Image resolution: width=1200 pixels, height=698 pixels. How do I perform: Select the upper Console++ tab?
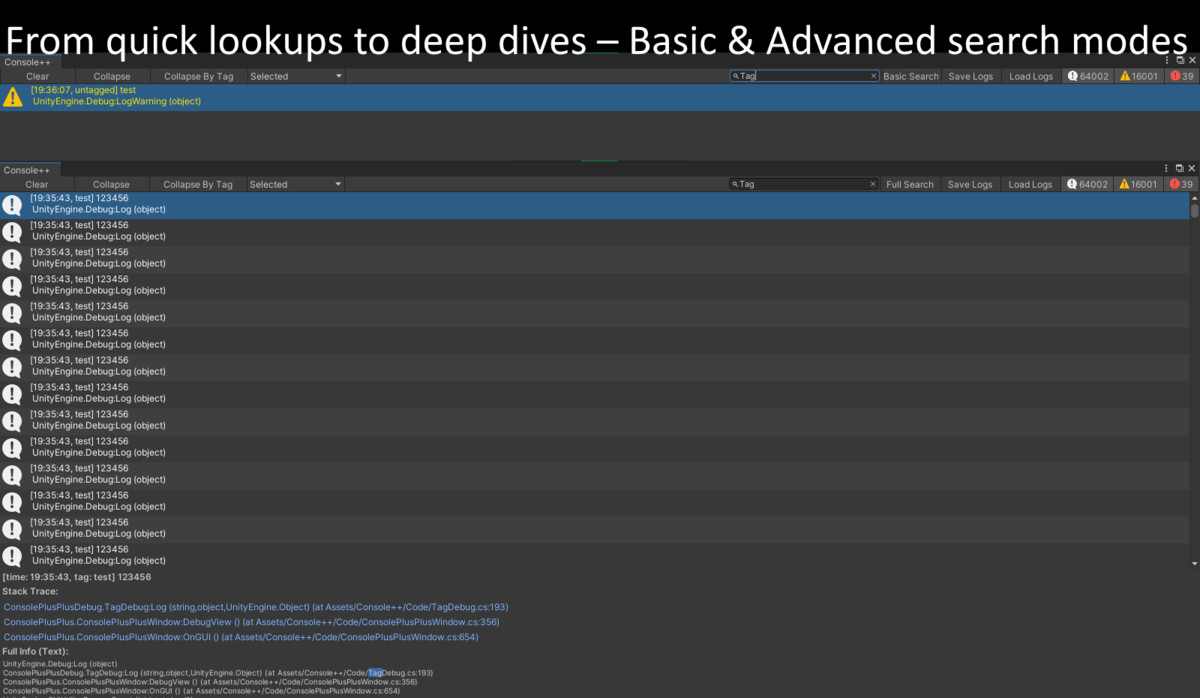pos(27,62)
